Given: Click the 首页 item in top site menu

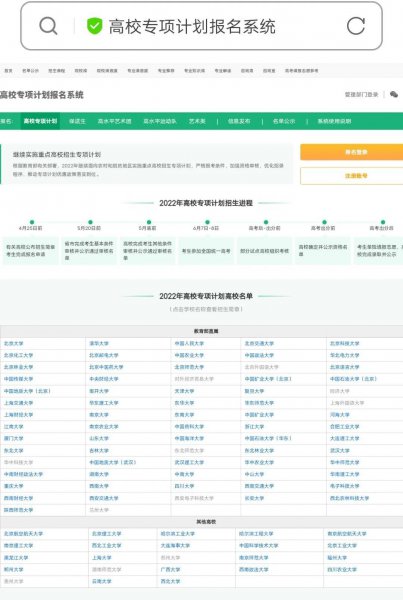Looking at the screenshot, I should [x=8, y=71].
